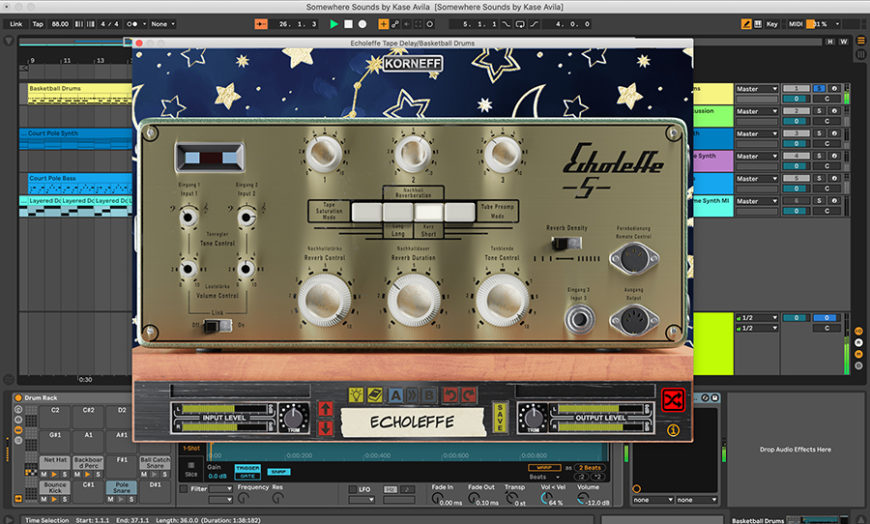Push the white key above Short label
The width and height of the screenshot is (870, 524).
click(429, 212)
